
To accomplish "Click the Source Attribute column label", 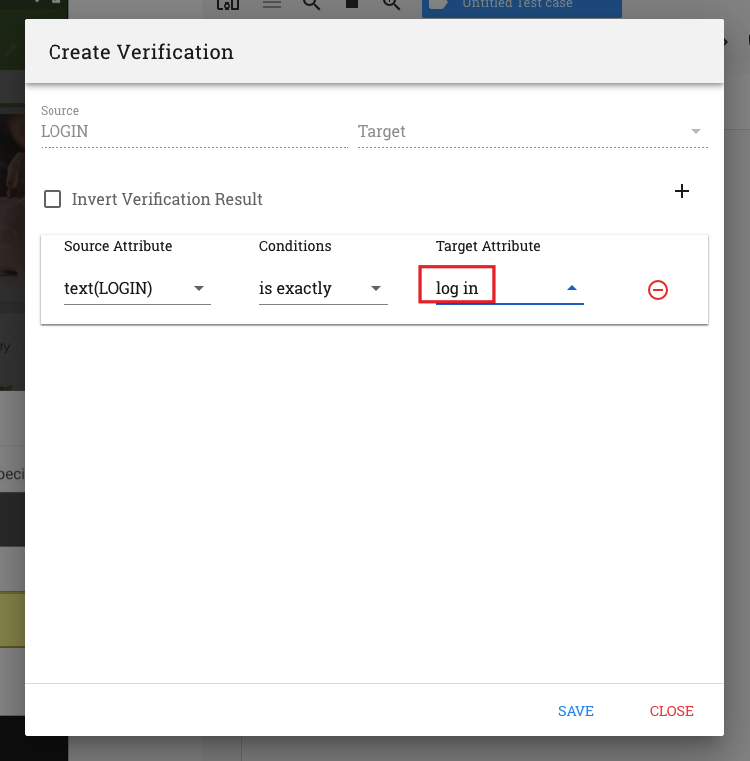I will tap(118, 246).
